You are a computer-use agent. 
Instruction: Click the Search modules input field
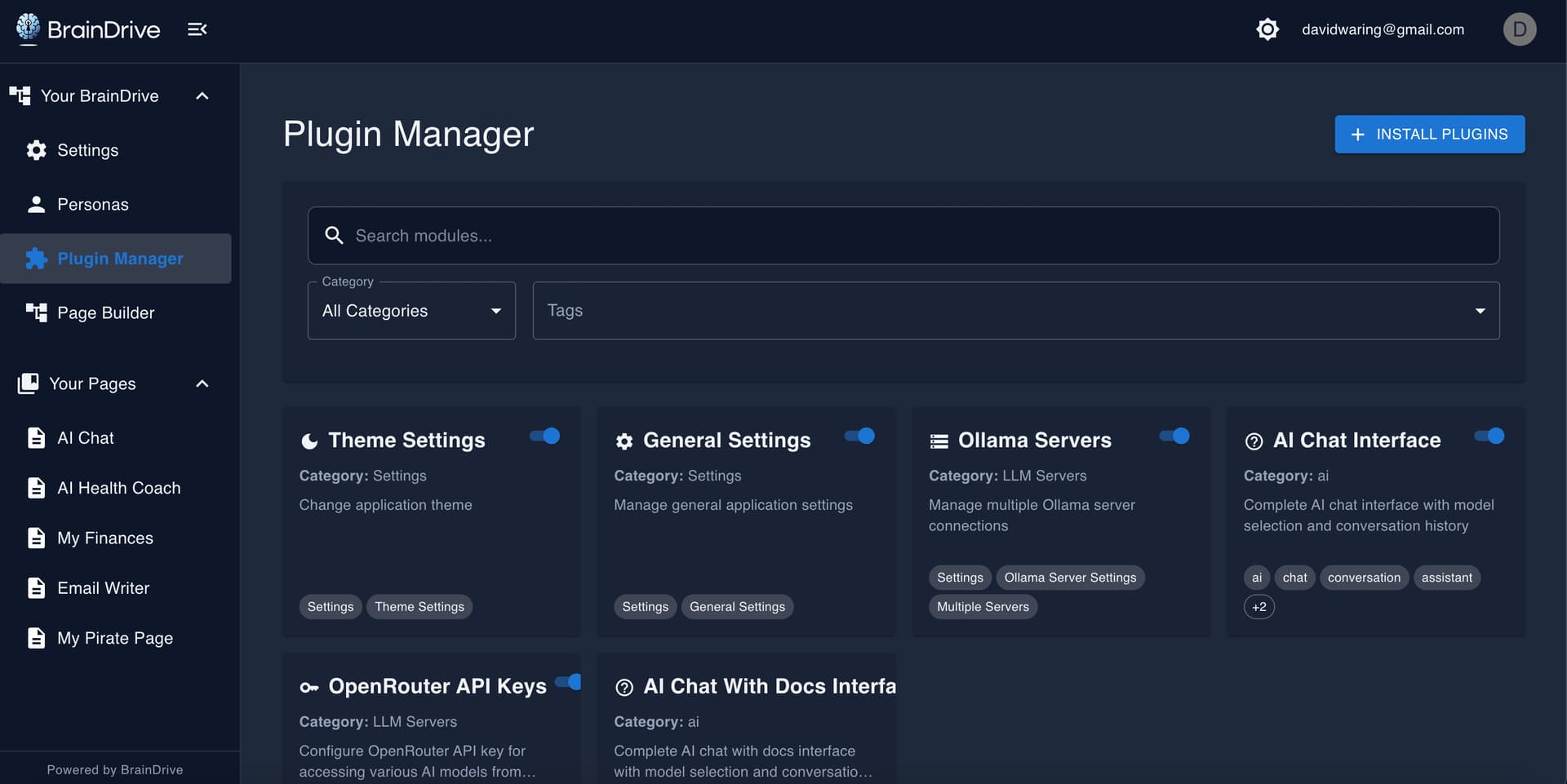point(903,236)
